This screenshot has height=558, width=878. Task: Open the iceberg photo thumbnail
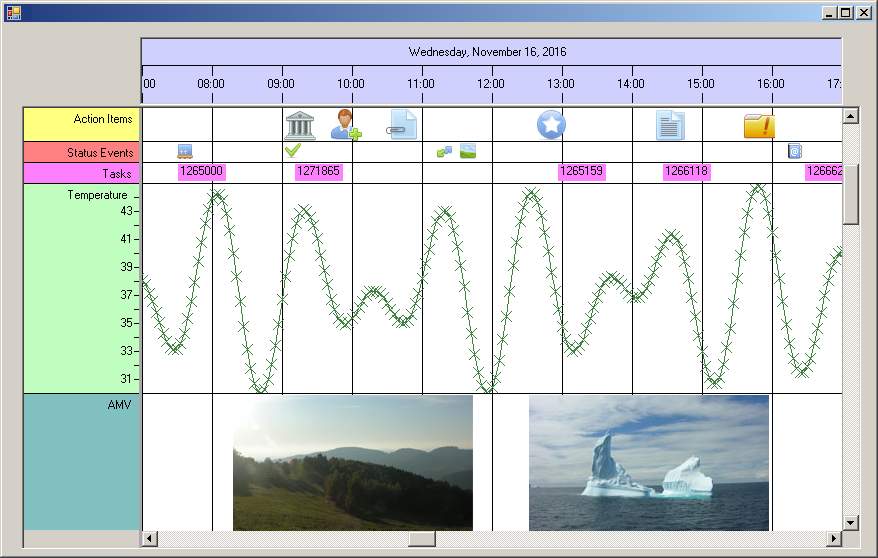click(648, 462)
